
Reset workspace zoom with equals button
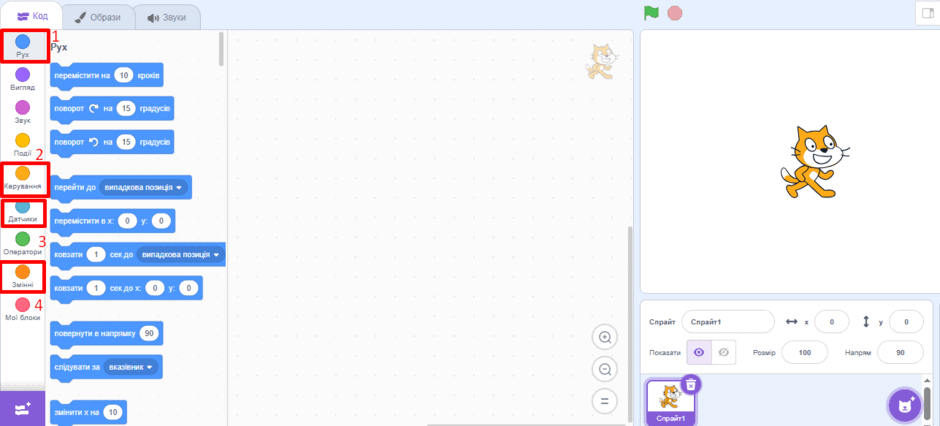point(604,400)
